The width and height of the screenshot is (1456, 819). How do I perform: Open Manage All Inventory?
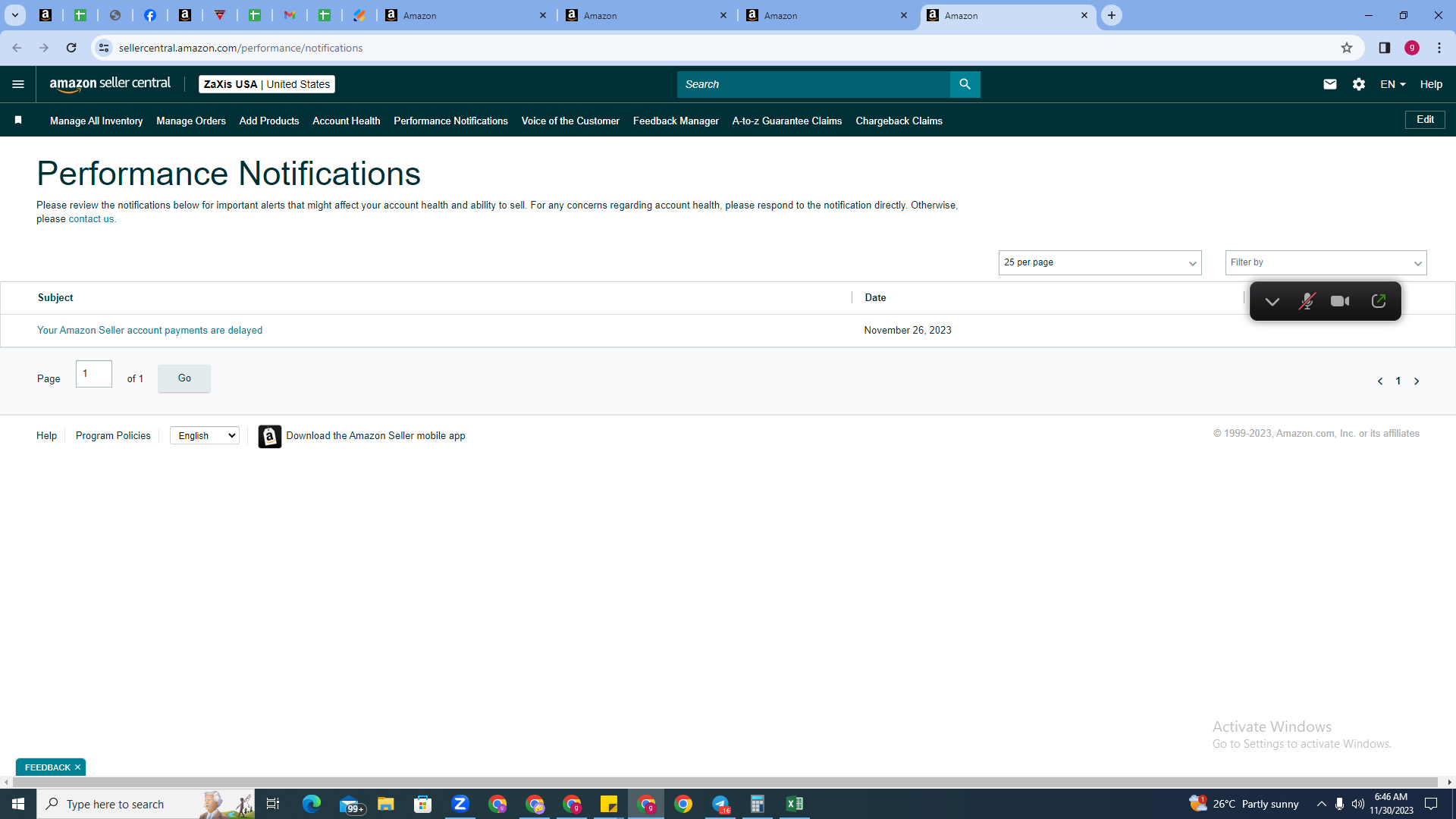click(96, 121)
